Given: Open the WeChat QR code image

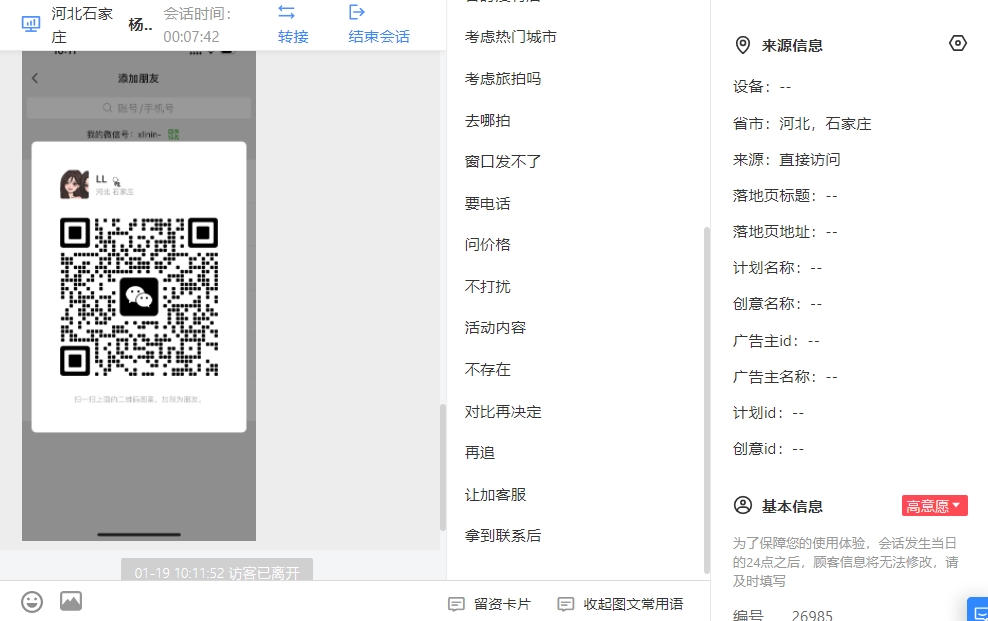Looking at the screenshot, I should [139, 297].
